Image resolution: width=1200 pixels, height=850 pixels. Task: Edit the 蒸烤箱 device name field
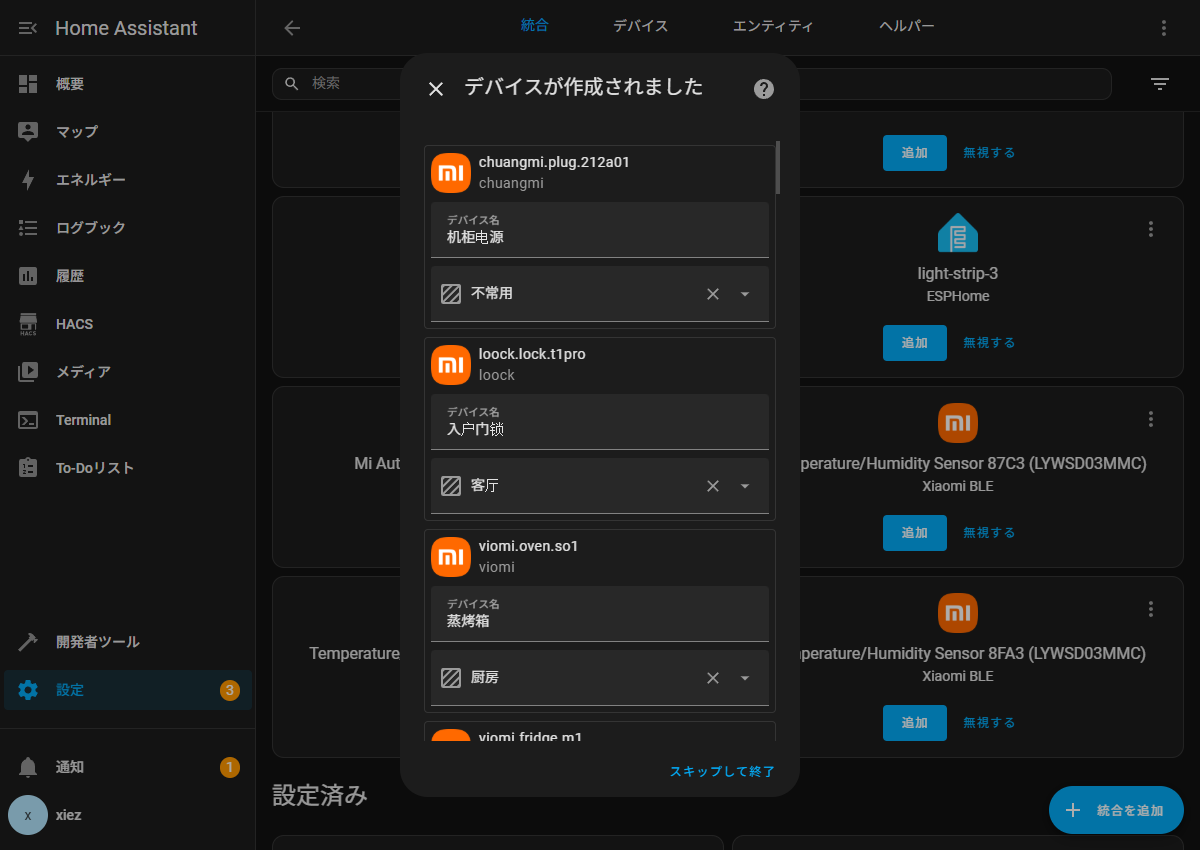pyautogui.click(x=600, y=614)
